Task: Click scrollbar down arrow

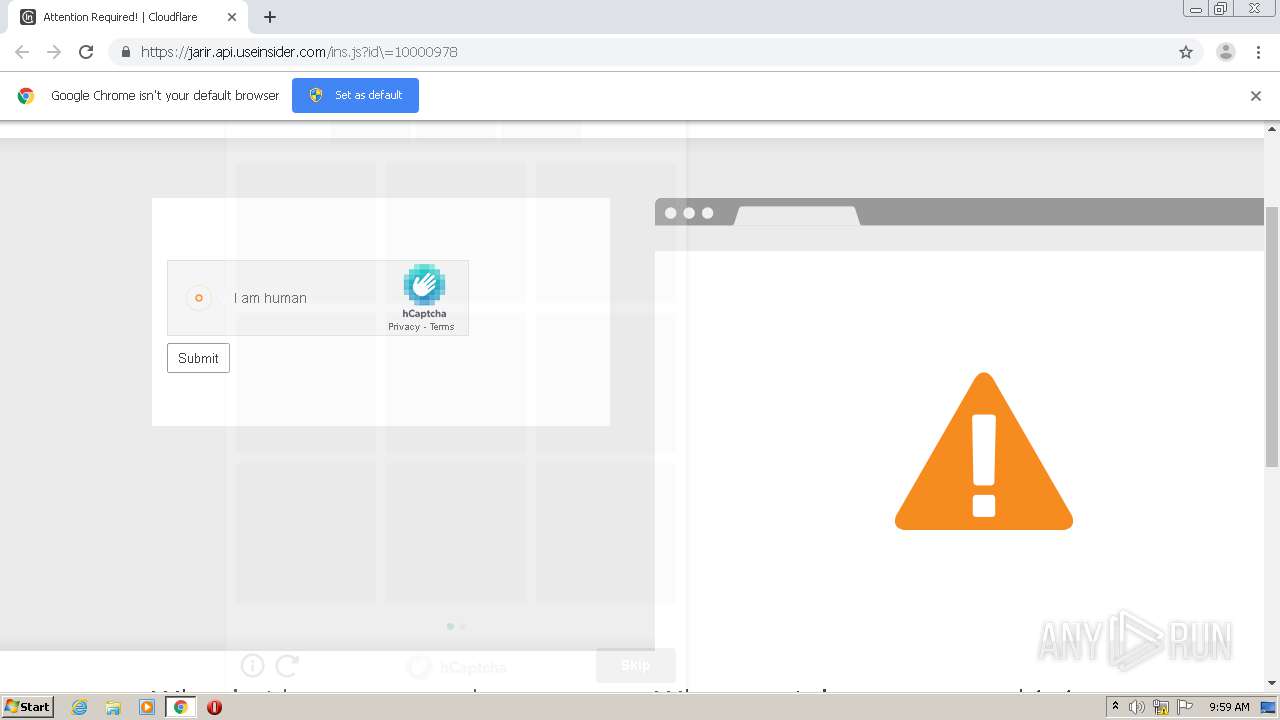Action: pyautogui.click(x=1272, y=683)
